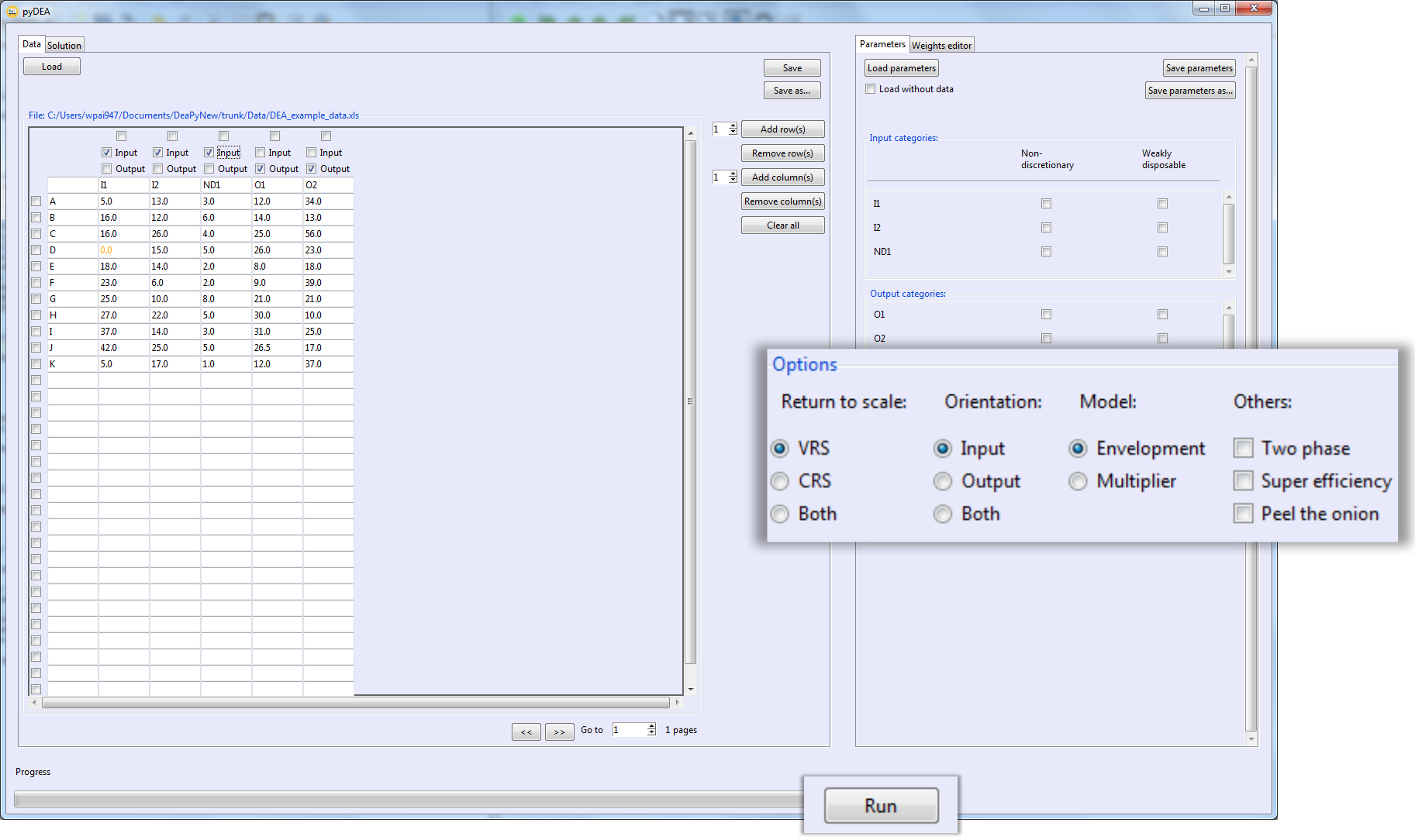Screen dimensions: 1415x840
Task: Click the Parameters panel vertical scrollbar
Action: 1251,399
